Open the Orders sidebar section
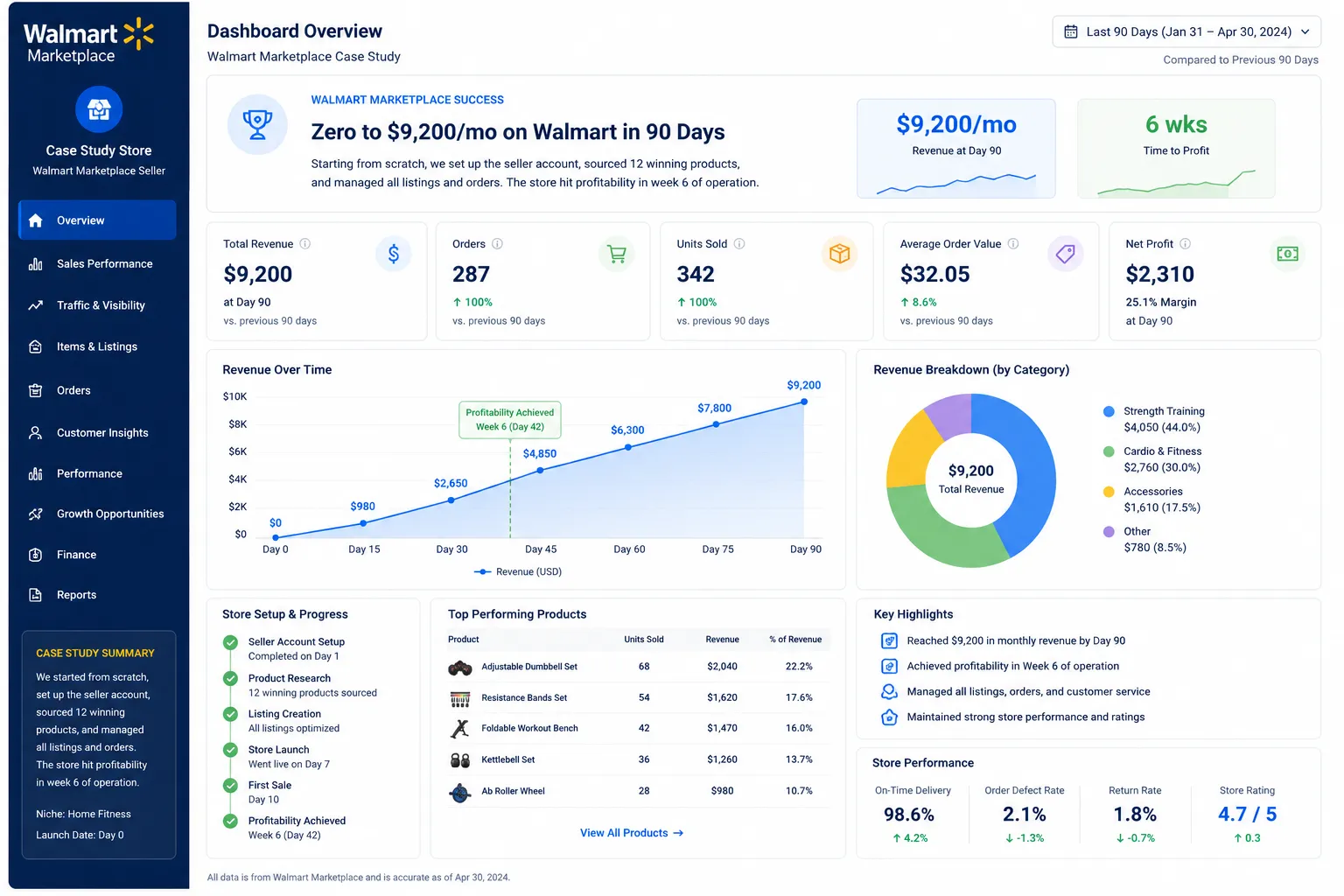 click(x=97, y=391)
